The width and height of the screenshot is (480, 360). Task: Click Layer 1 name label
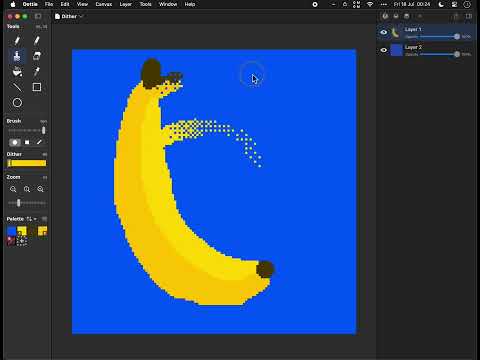coord(413,29)
